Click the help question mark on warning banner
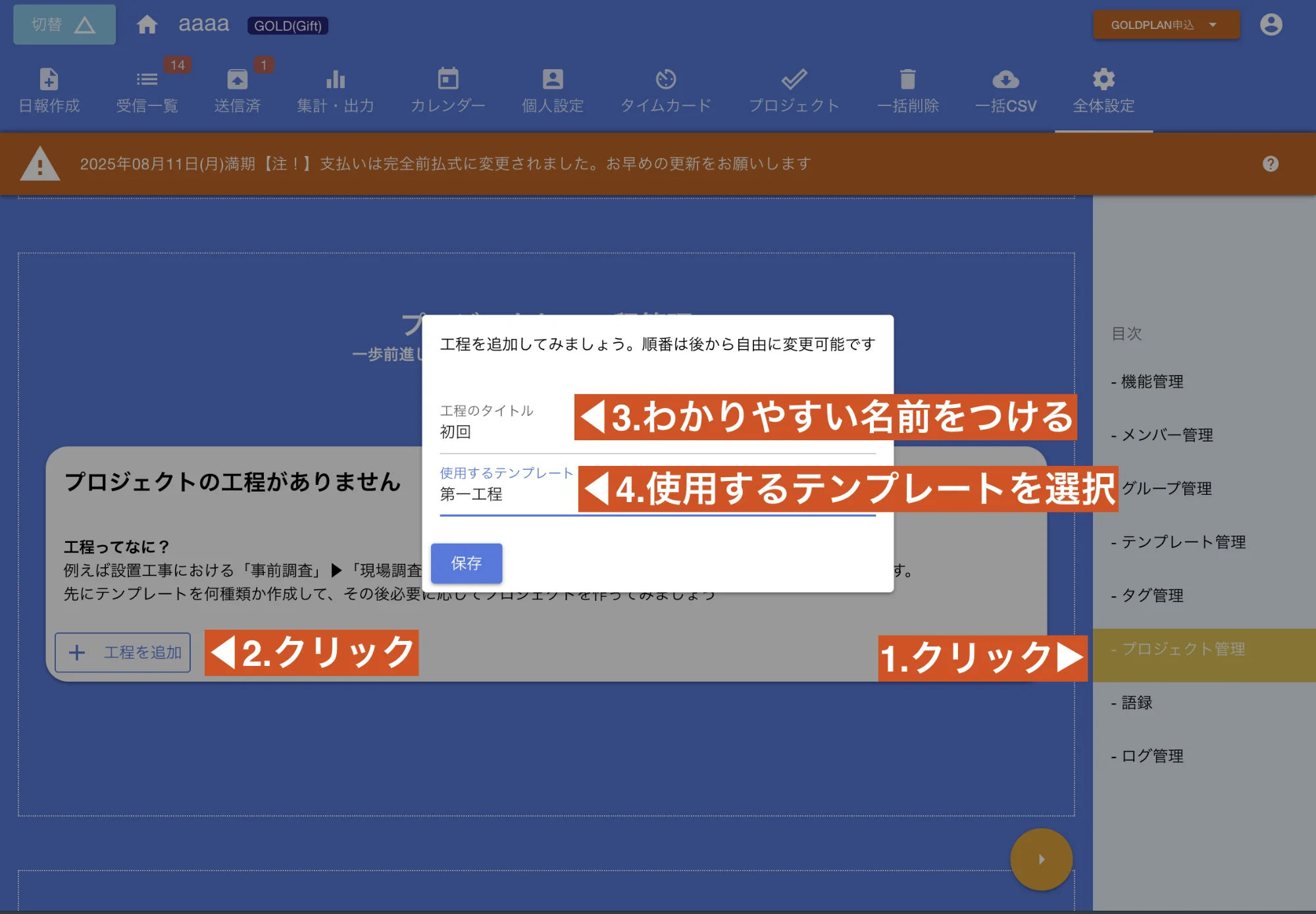The height and width of the screenshot is (914, 1316). tap(1271, 163)
